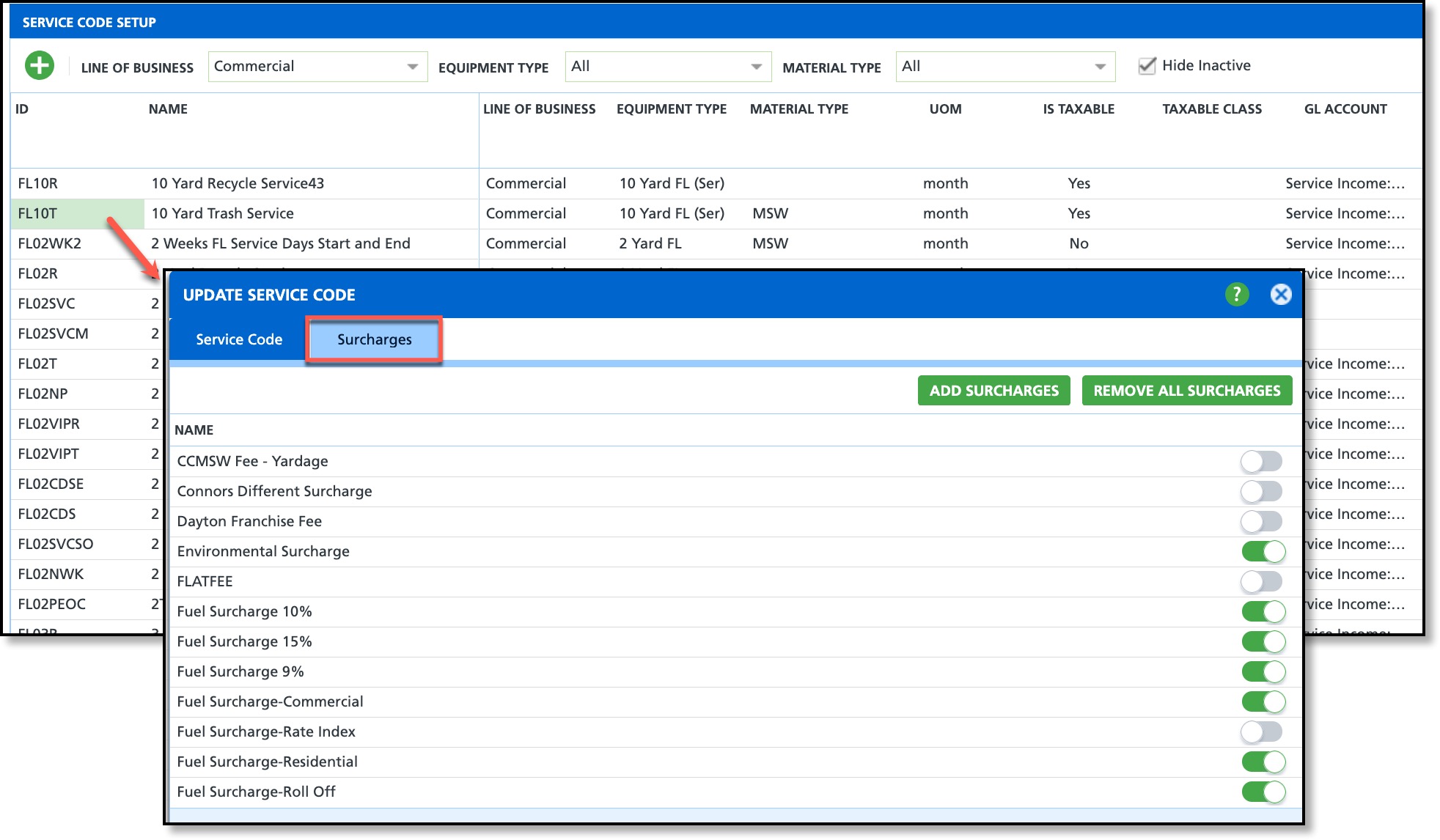This screenshot has height=840, width=1440.
Task: Click the green add service code icon
Action: pyautogui.click(x=40, y=66)
